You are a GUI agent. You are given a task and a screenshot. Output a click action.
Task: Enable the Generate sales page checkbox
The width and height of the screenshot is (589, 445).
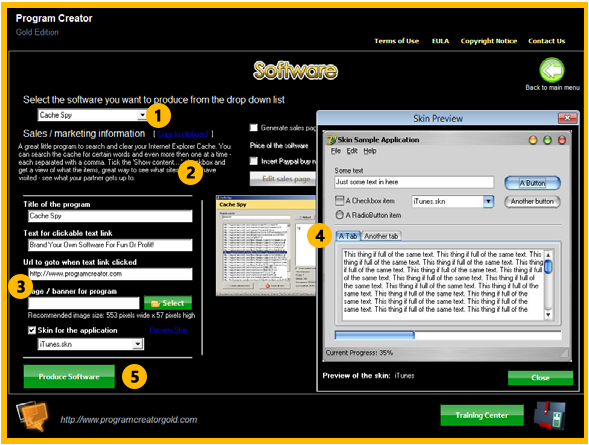click(x=254, y=128)
